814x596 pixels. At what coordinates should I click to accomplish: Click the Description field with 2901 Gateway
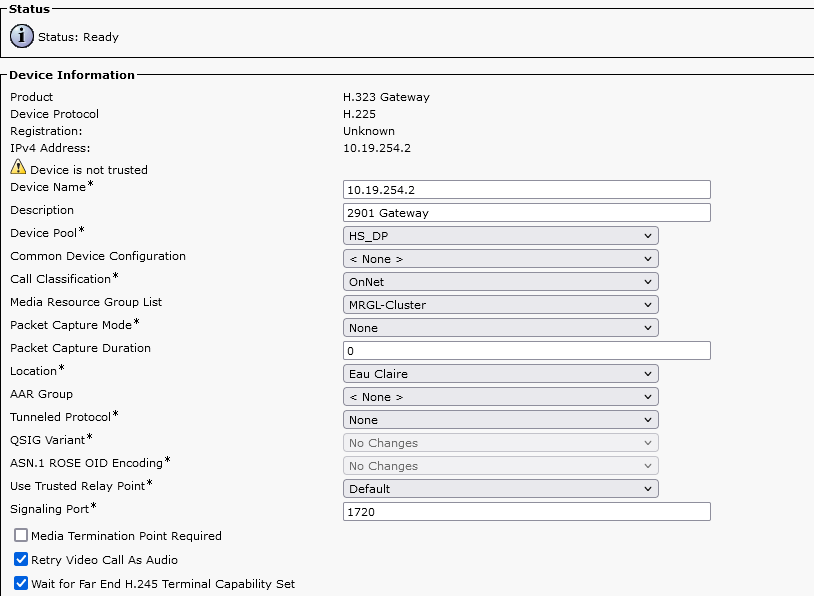(x=526, y=213)
